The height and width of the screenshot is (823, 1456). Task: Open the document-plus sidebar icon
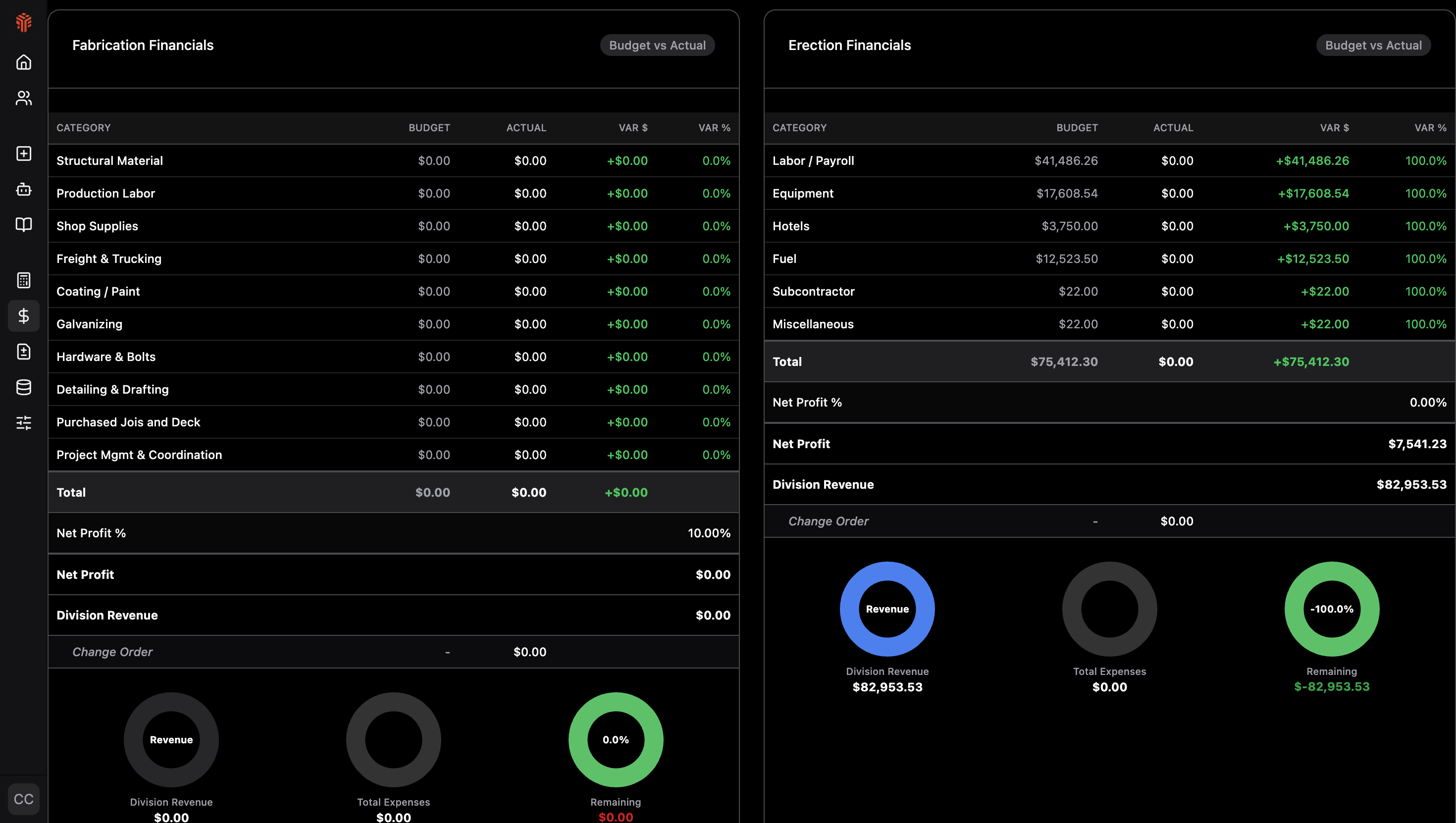coord(24,352)
